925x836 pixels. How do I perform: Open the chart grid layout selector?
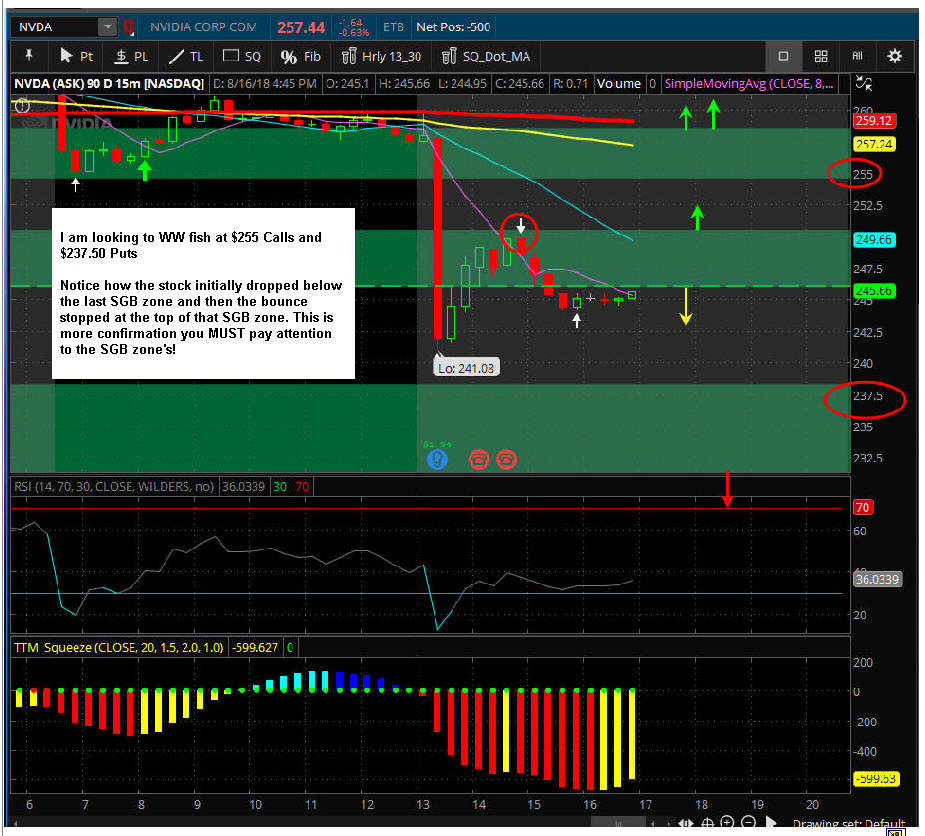tap(820, 56)
